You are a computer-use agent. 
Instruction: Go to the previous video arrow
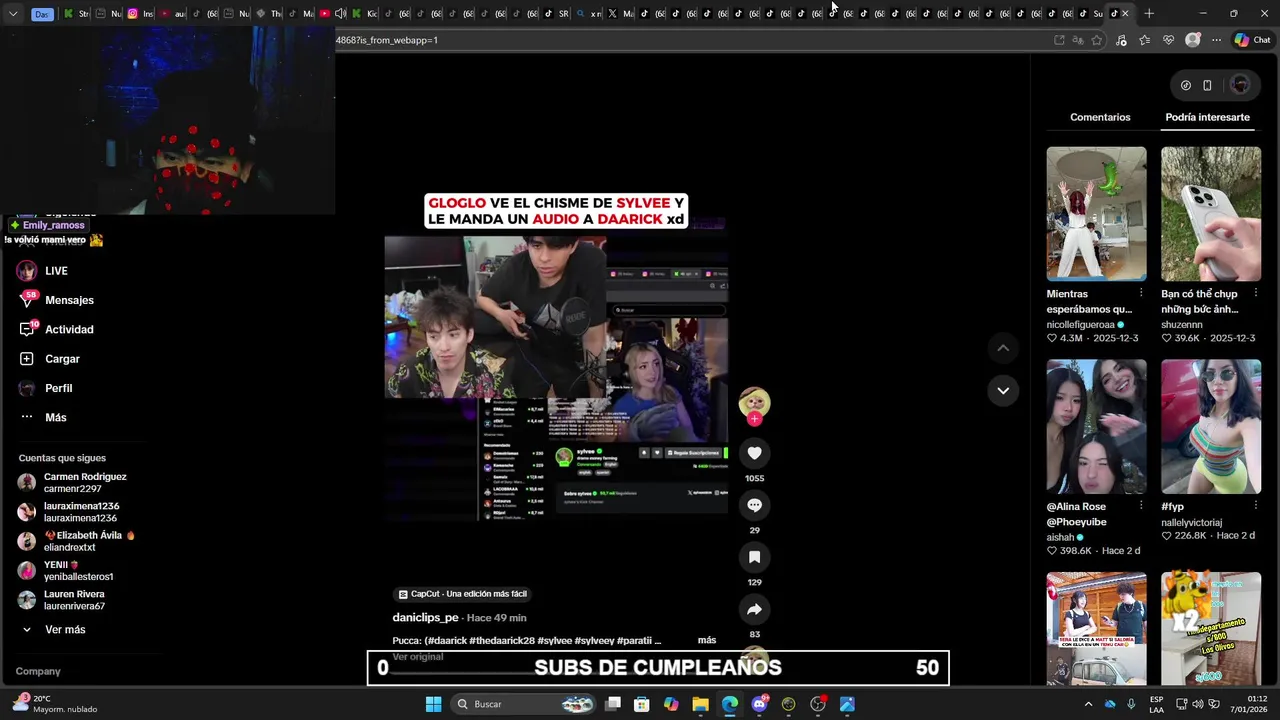(x=1003, y=348)
